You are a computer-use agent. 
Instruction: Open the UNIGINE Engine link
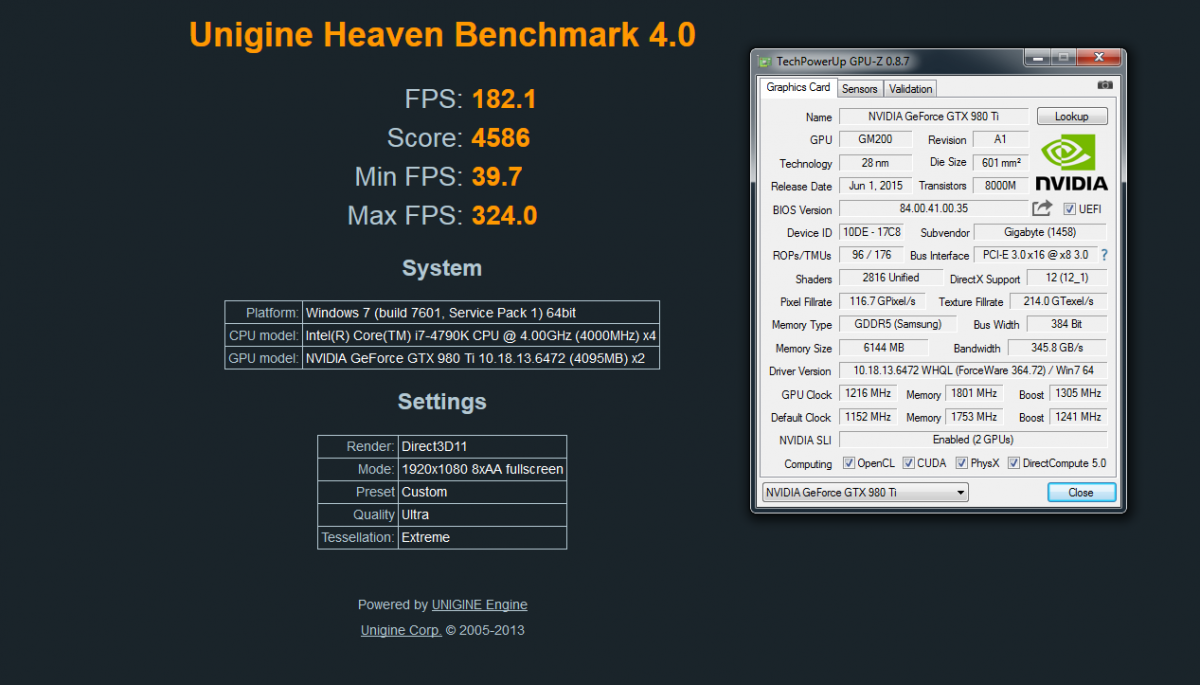click(x=479, y=604)
